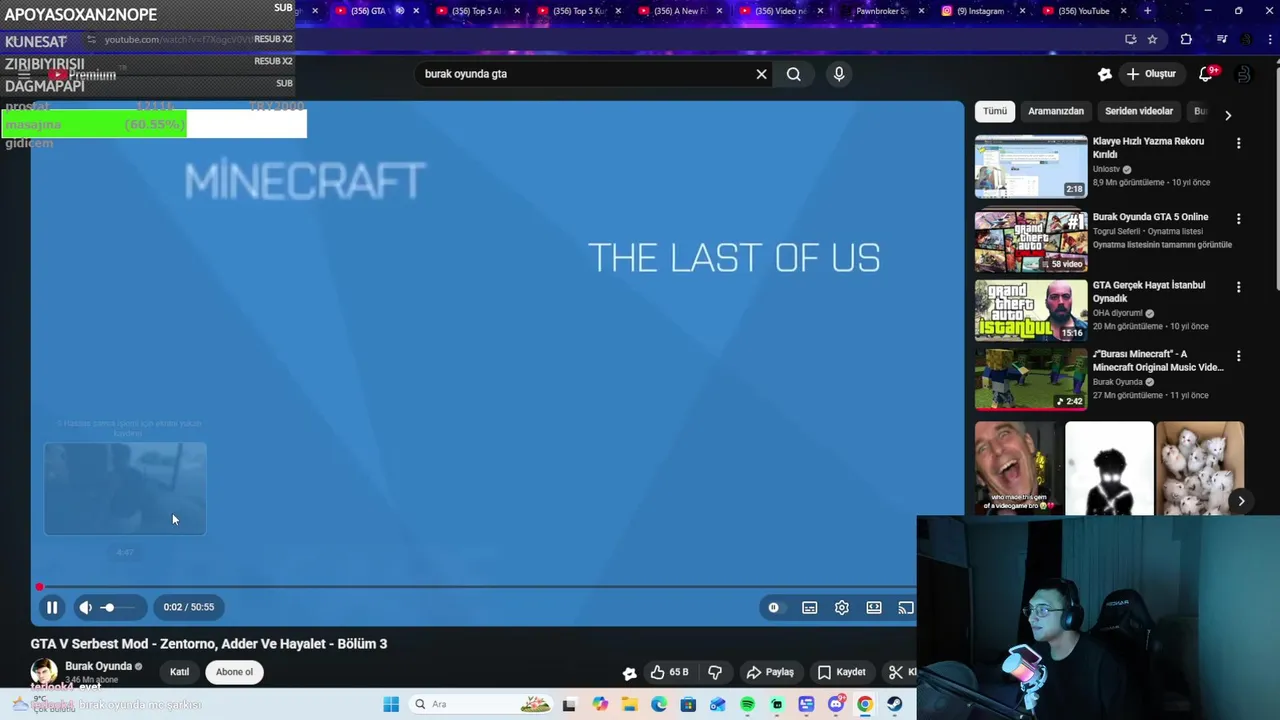The width and height of the screenshot is (1280, 720).
Task: Open the account avatar menu
Action: [x=1244, y=74]
